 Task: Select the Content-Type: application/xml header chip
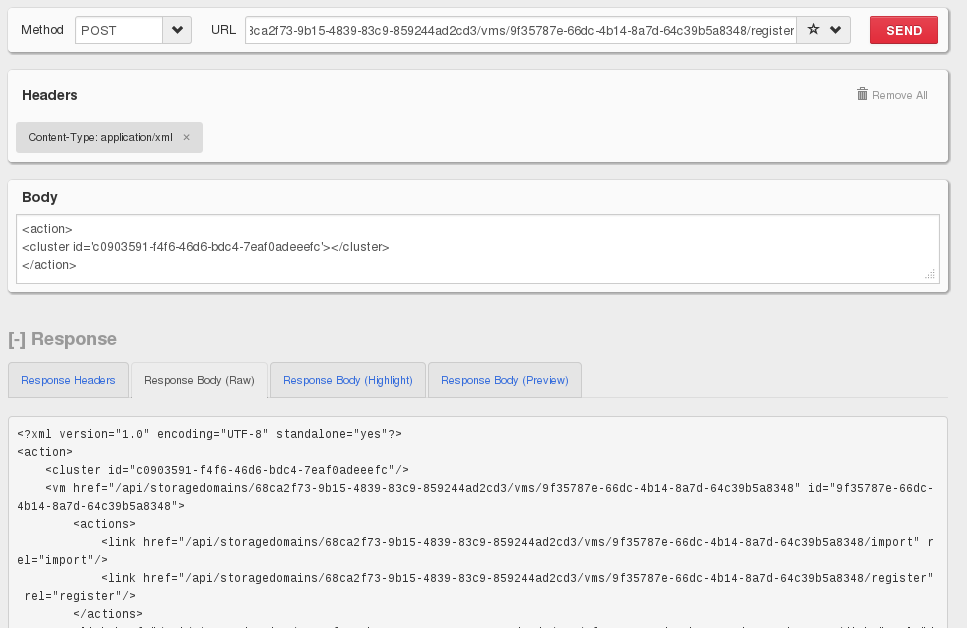pos(100,137)
